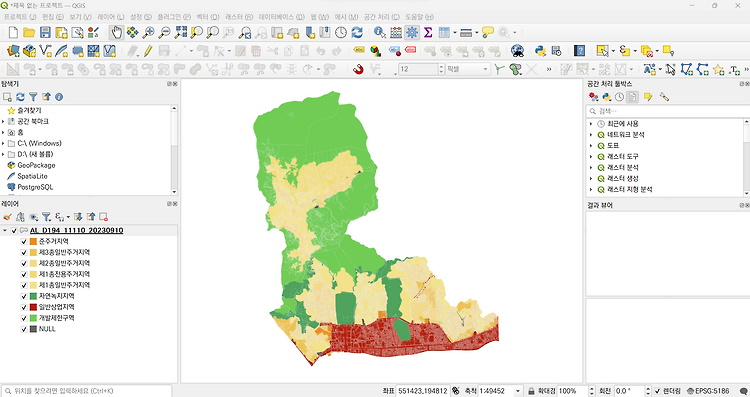Click the EPSG:5186 CRS button

click(708, 391)
